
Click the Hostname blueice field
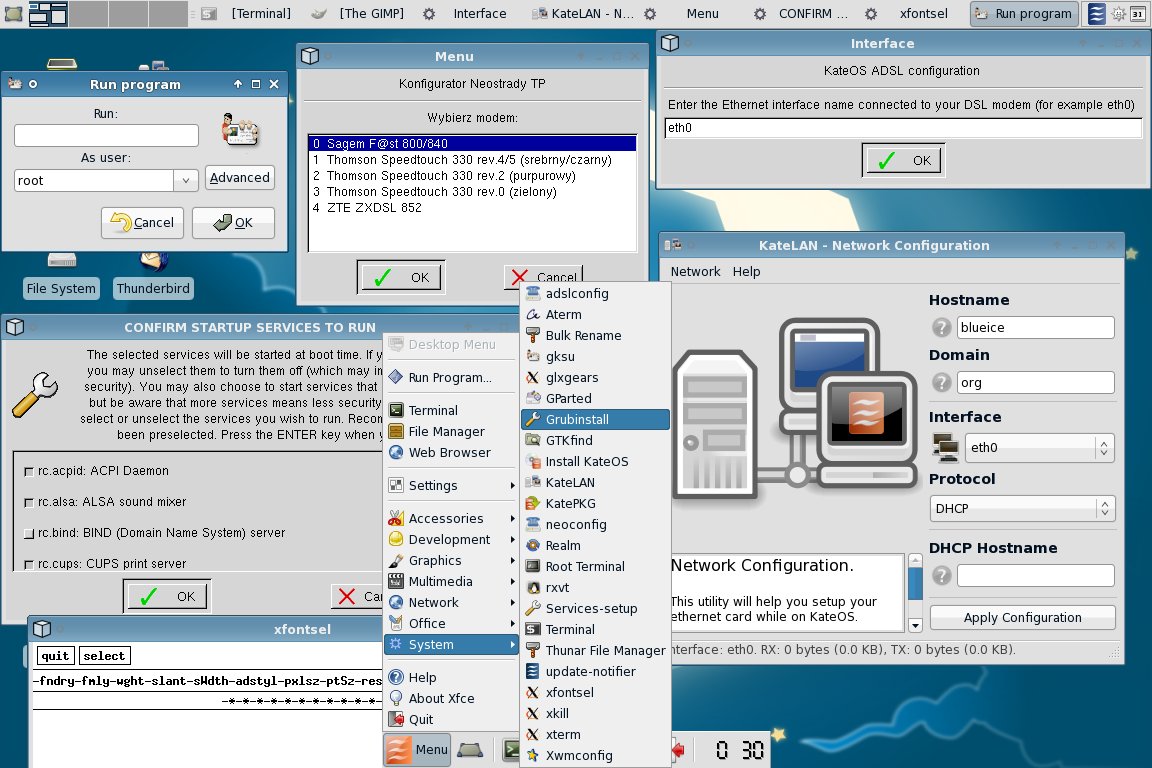coord(1035,328)
